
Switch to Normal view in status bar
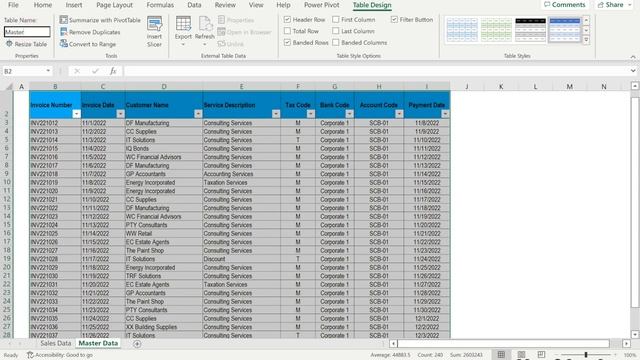(501, 355)
